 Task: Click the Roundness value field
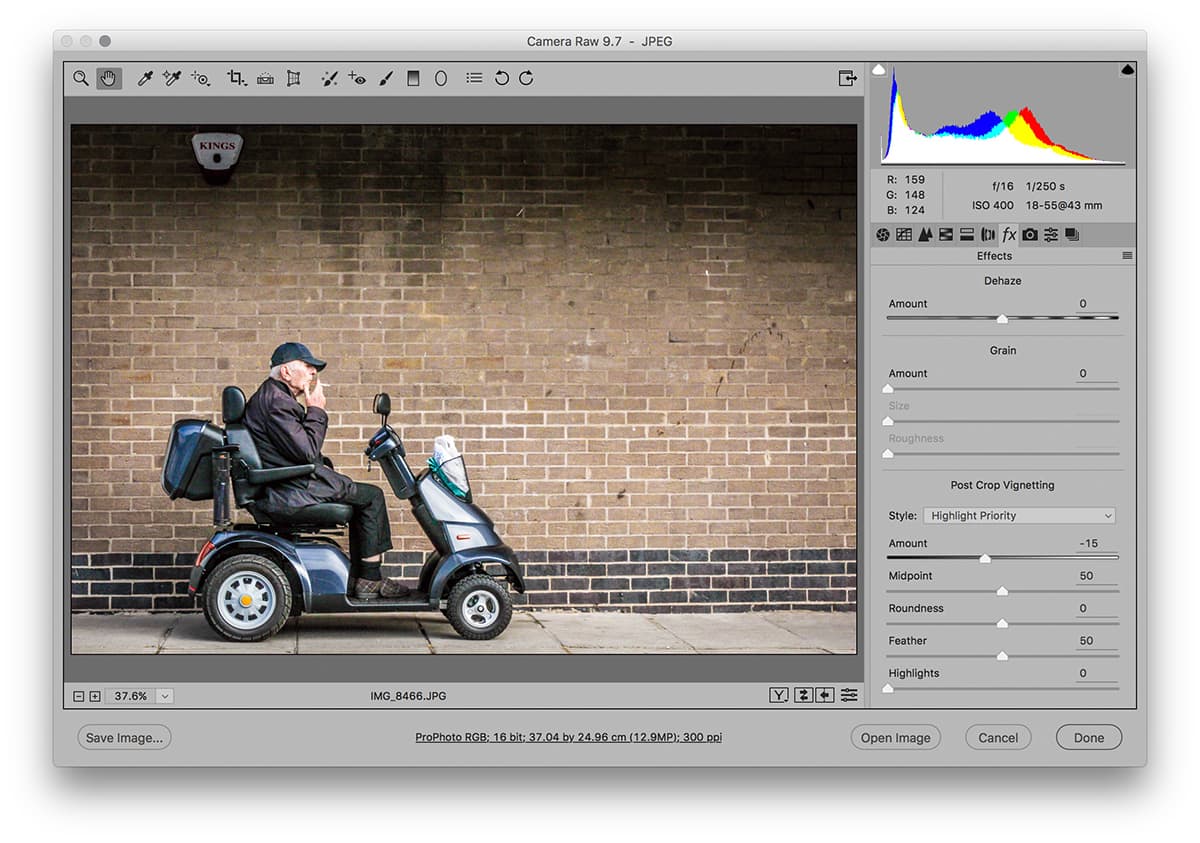[1097, 608]
